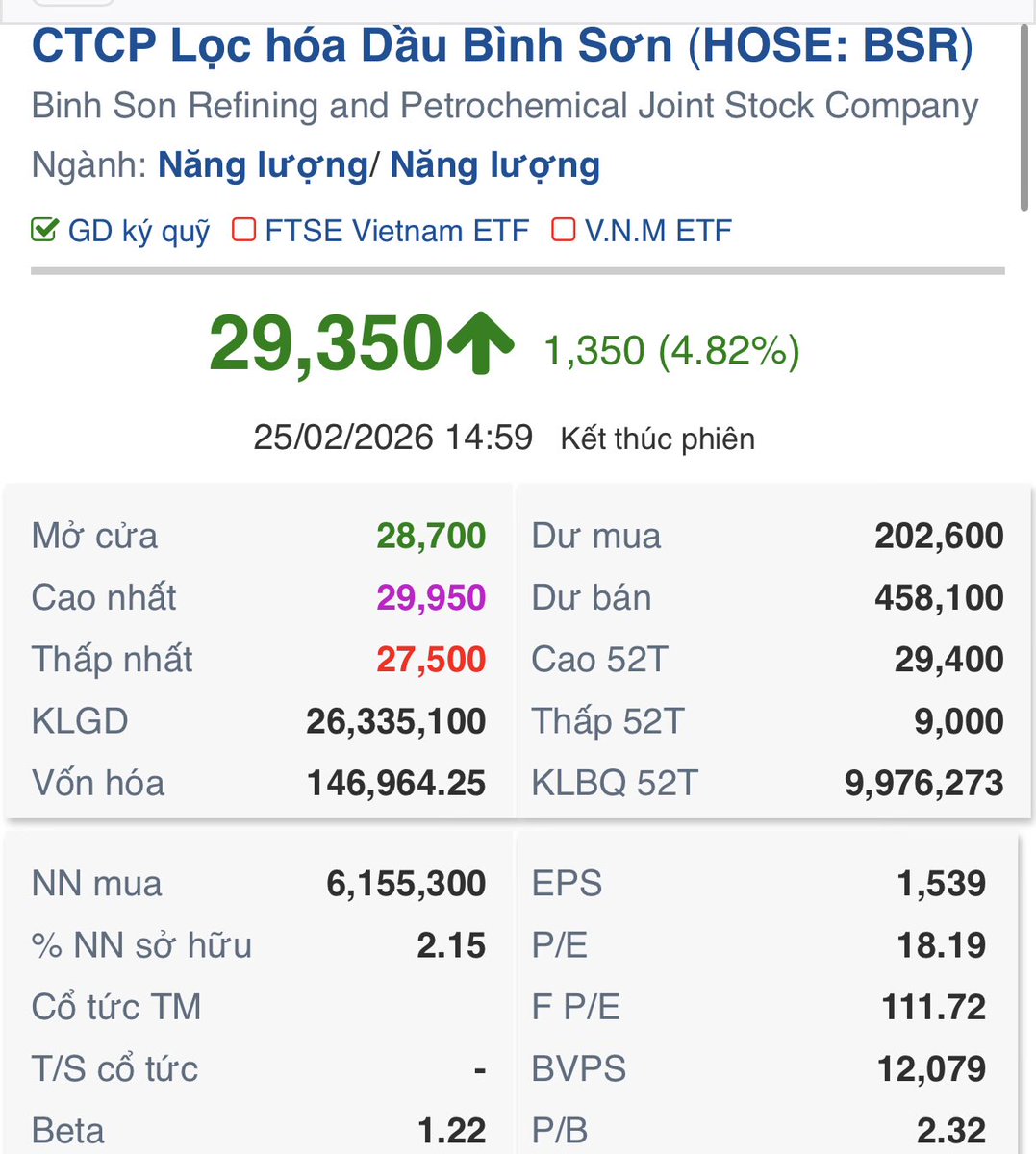Click the change value 1,350 (4.82%)
Image resolution: width=1036 pixels, height=1154 pixels.
671,351
